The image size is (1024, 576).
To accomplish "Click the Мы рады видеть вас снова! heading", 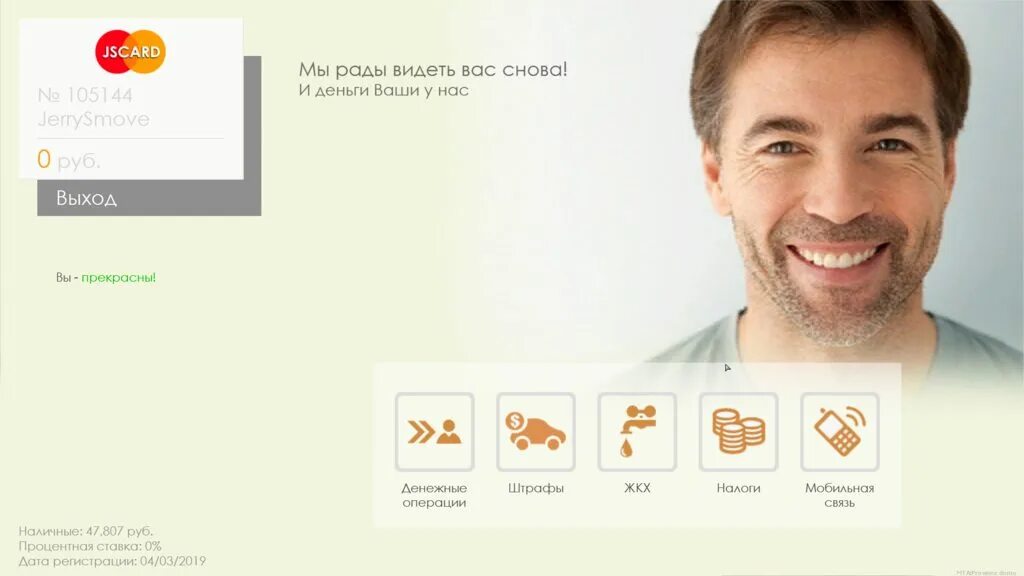I will pos(433,69).
